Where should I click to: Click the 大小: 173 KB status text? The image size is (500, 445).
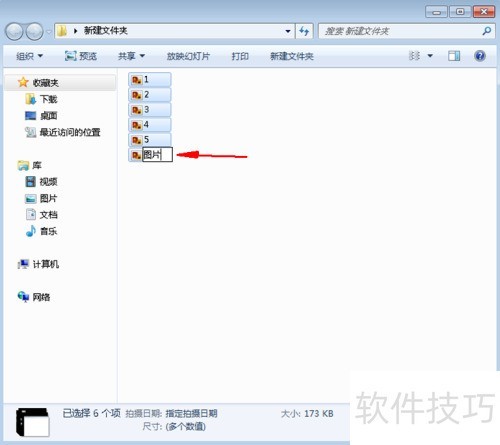307,414
